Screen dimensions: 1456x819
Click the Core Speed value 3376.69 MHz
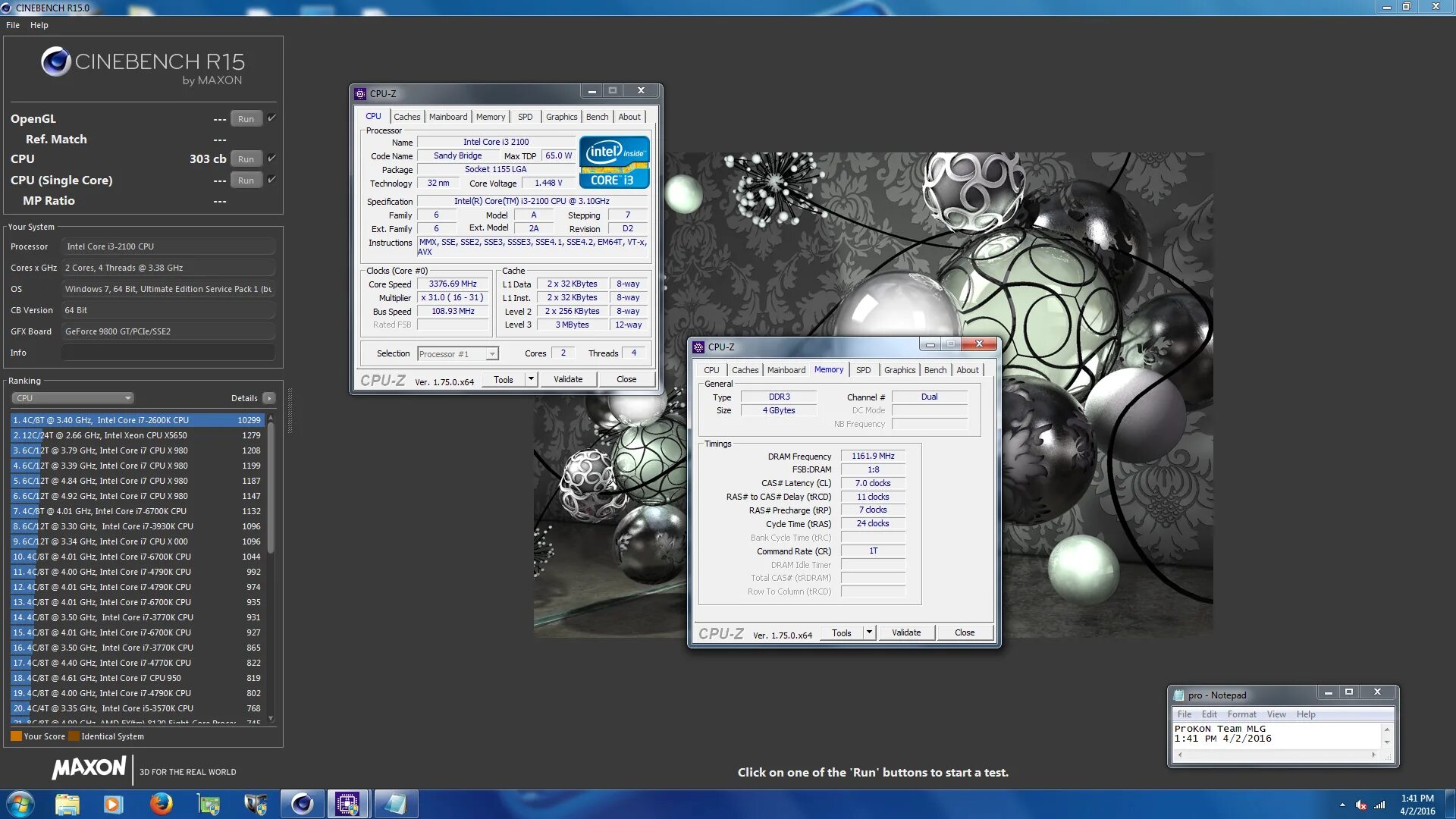[453, 284]
